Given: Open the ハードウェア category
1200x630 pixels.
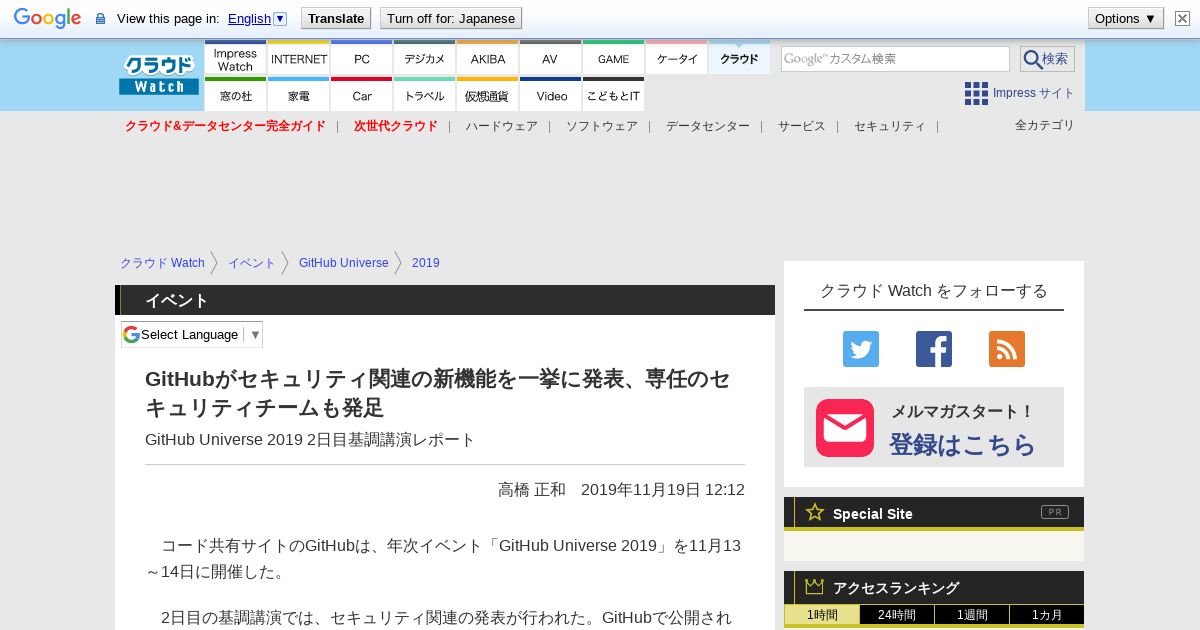Looking at the screenshot, I should tap(501, 126).
